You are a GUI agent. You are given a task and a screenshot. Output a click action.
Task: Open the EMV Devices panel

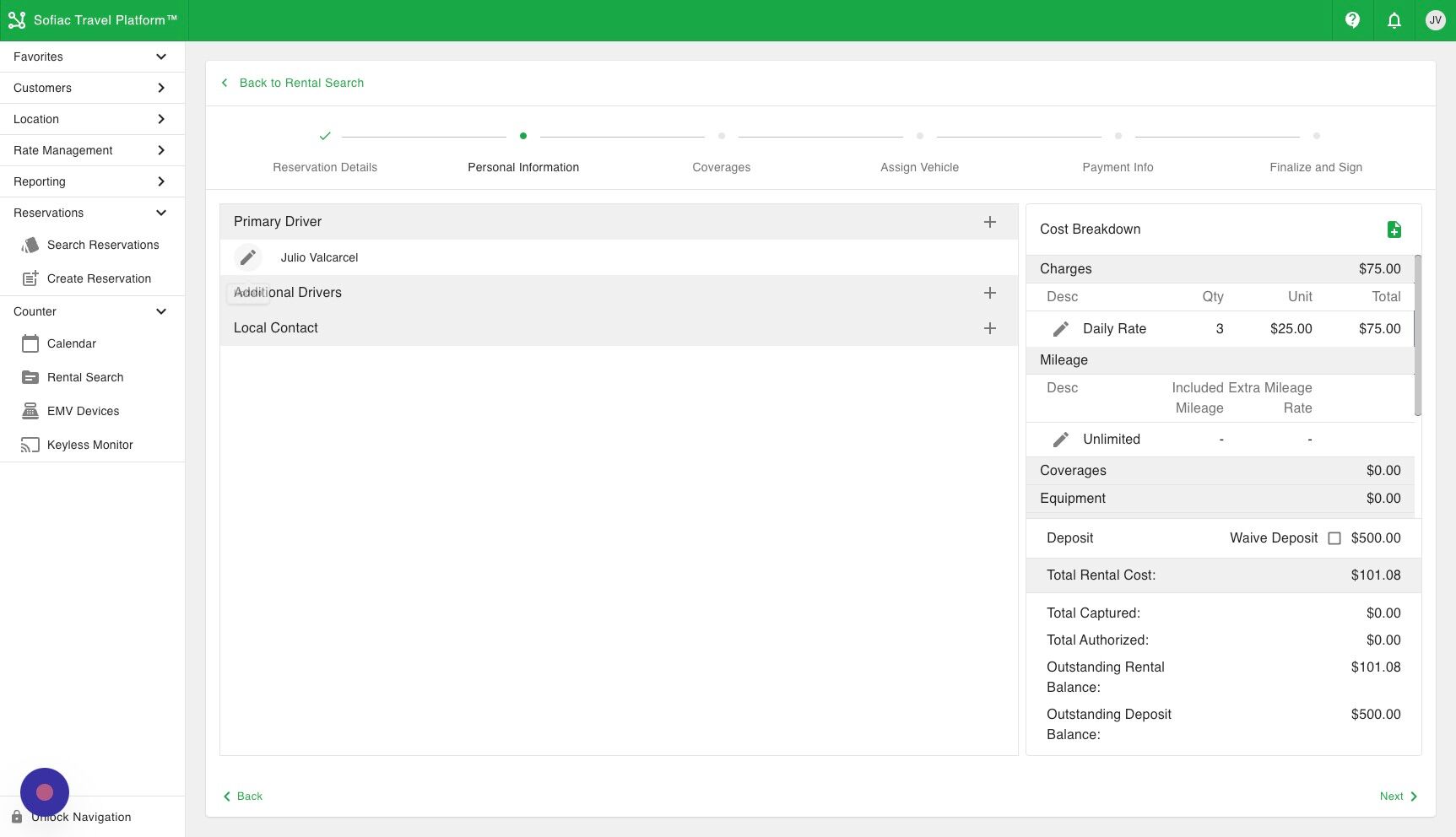click(84, 411)
